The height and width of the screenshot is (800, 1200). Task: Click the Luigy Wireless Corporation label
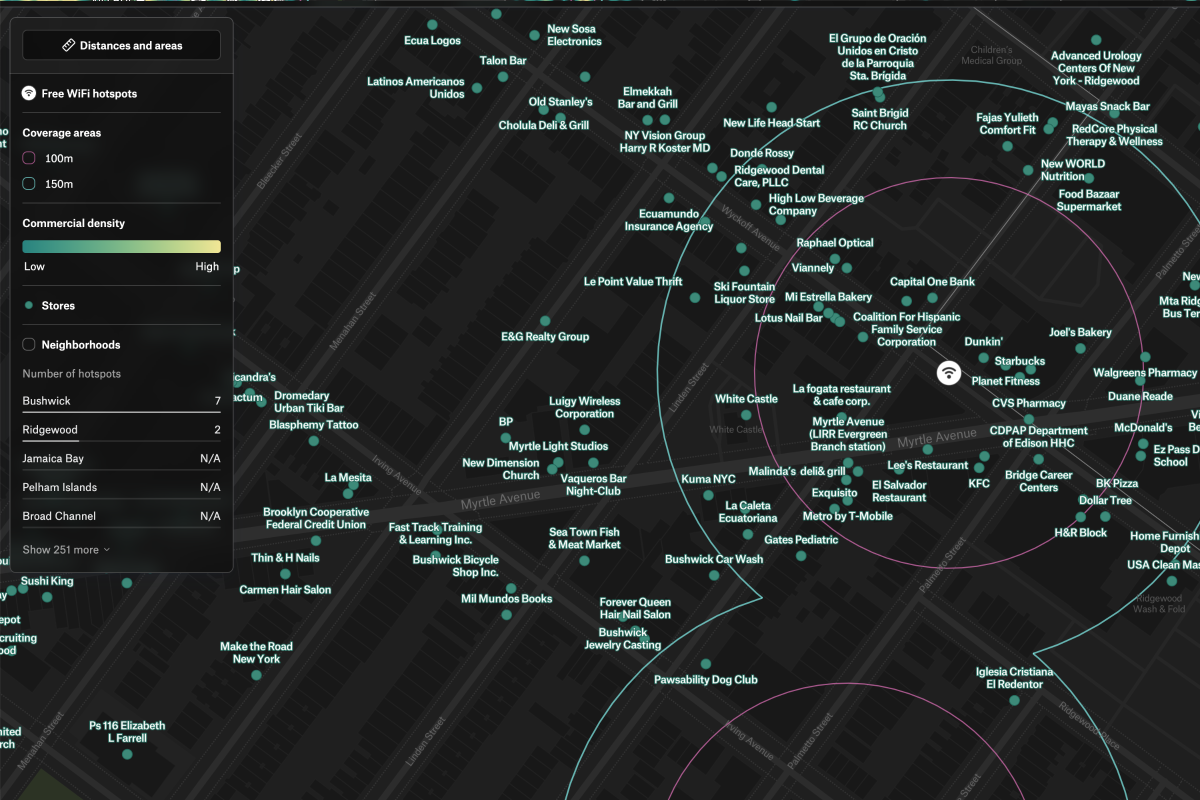pos(585,408)
